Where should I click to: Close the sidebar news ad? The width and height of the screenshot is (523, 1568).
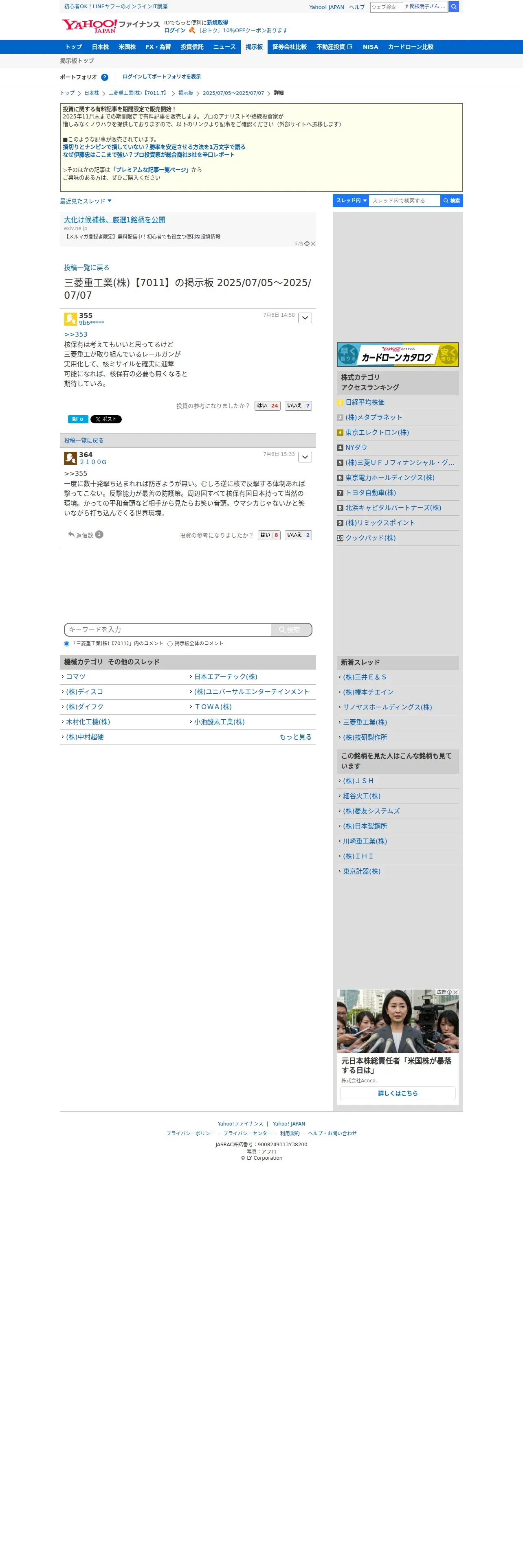(x=455, y=992)
